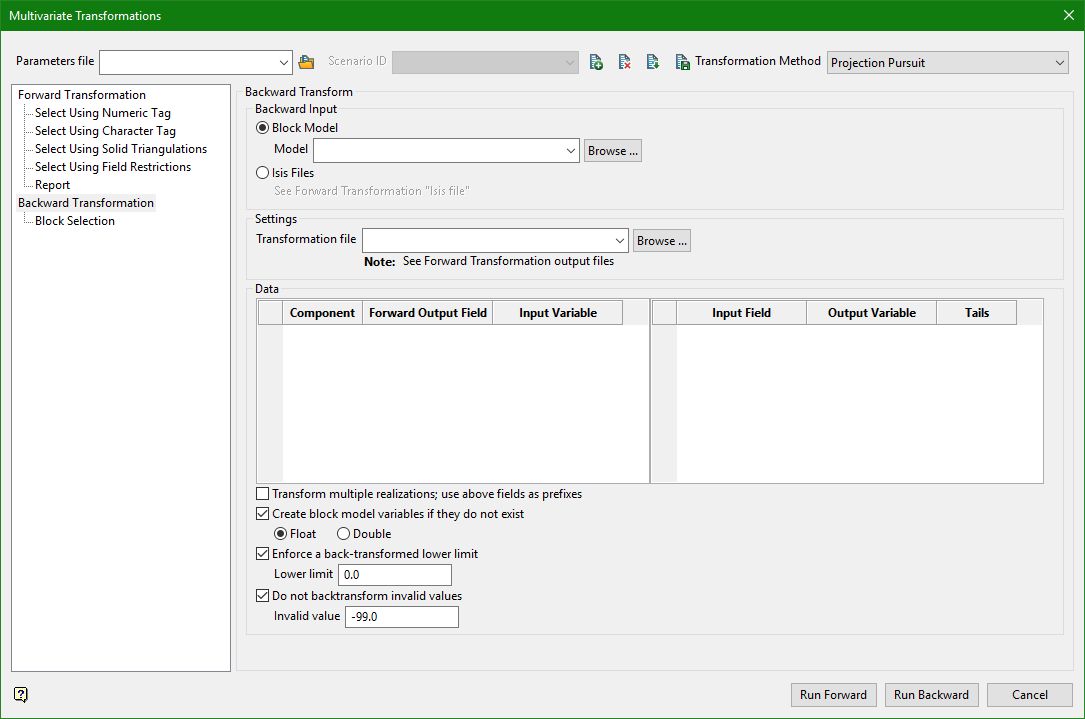1085x719 pixels.
Task: Select the Isis Files radio button
Action: (263, 173)
